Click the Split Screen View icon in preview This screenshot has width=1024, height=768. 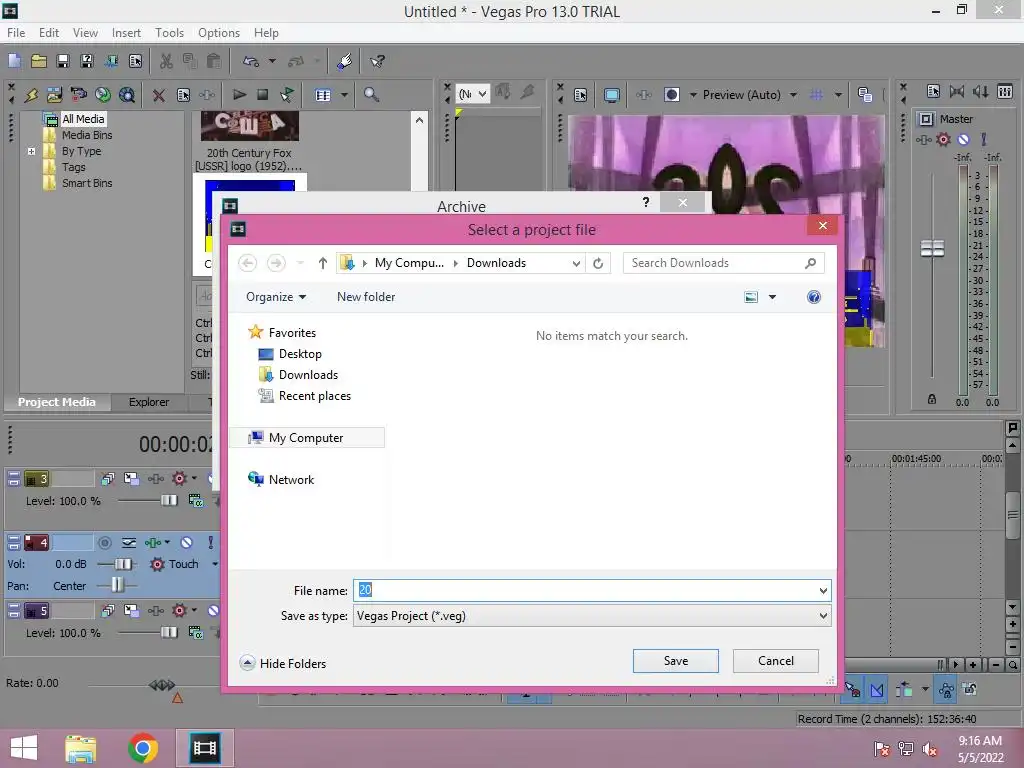click(x=672, y=95)
